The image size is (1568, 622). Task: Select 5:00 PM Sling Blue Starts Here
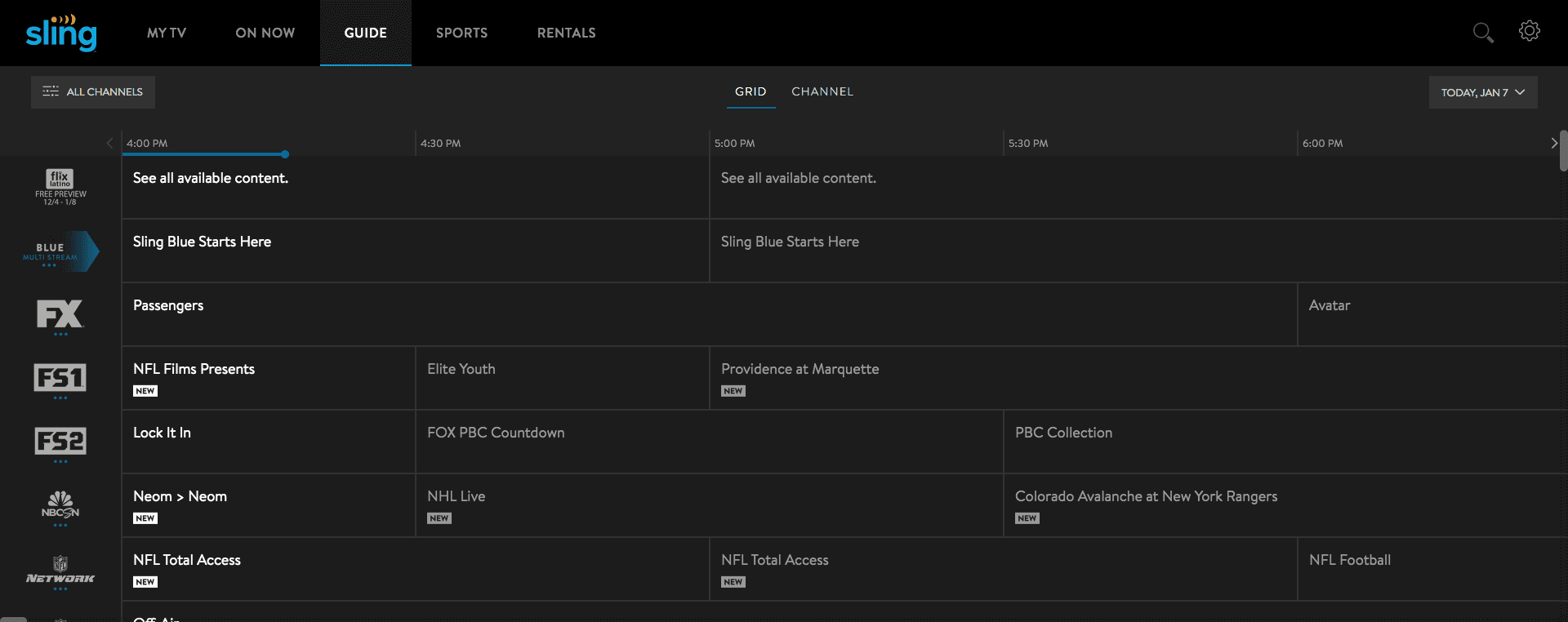click(1138, 251)
